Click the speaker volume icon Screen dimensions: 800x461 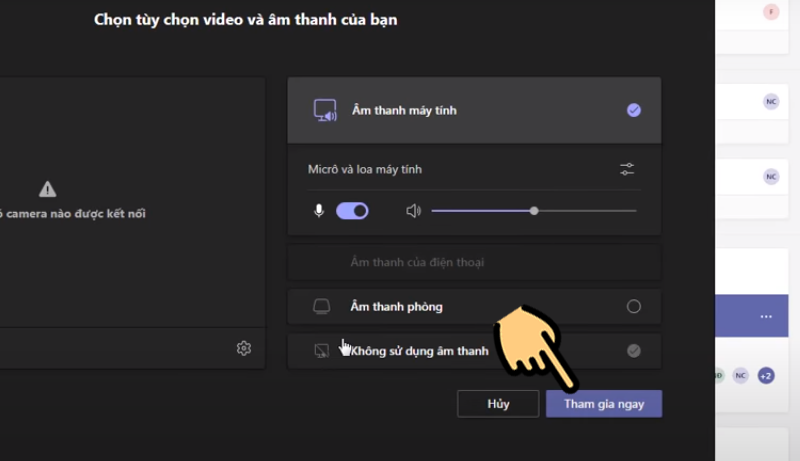coord(413,211)
